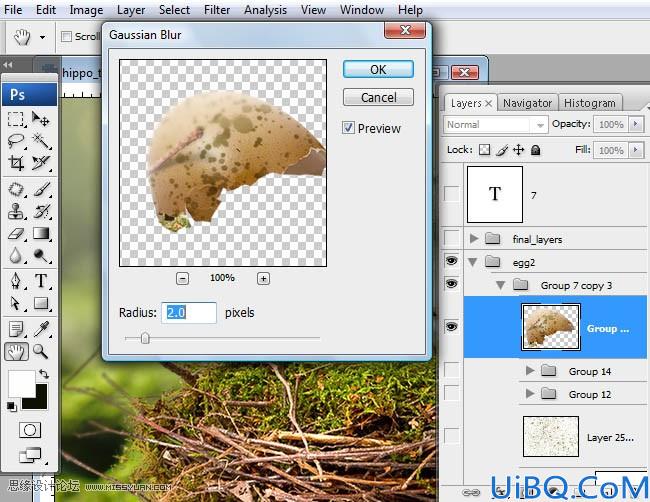This screenshot has width=650, height=502.
Task: Select the History Brush tool
Action: pos(41,211)
